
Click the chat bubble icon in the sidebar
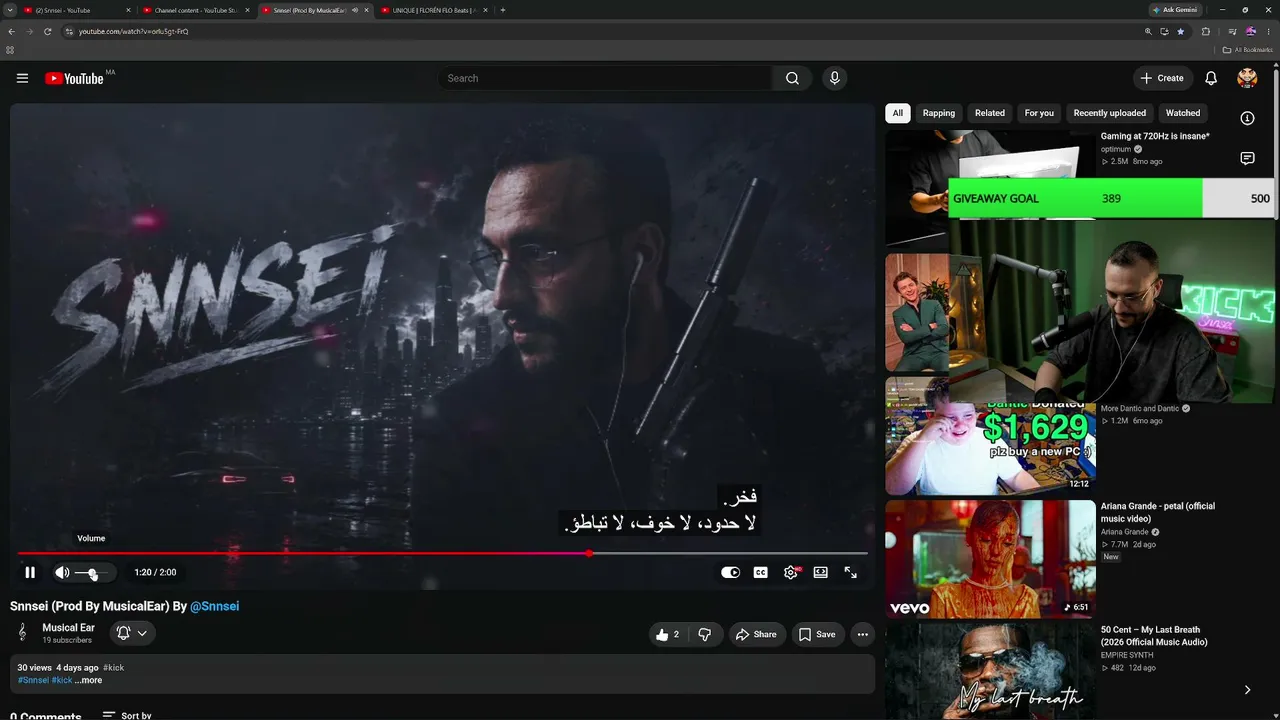[1247, 158]
